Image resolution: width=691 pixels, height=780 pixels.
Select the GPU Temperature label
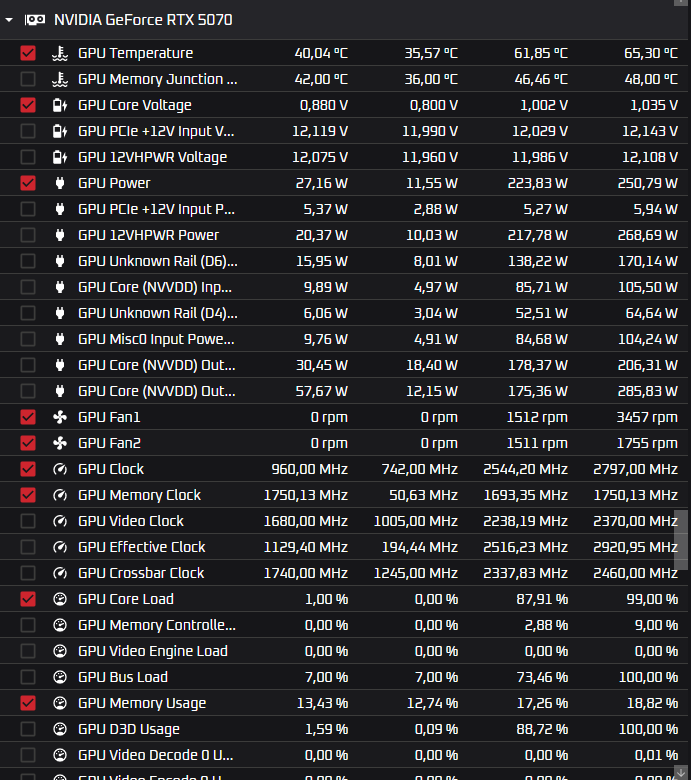(135, 53)
